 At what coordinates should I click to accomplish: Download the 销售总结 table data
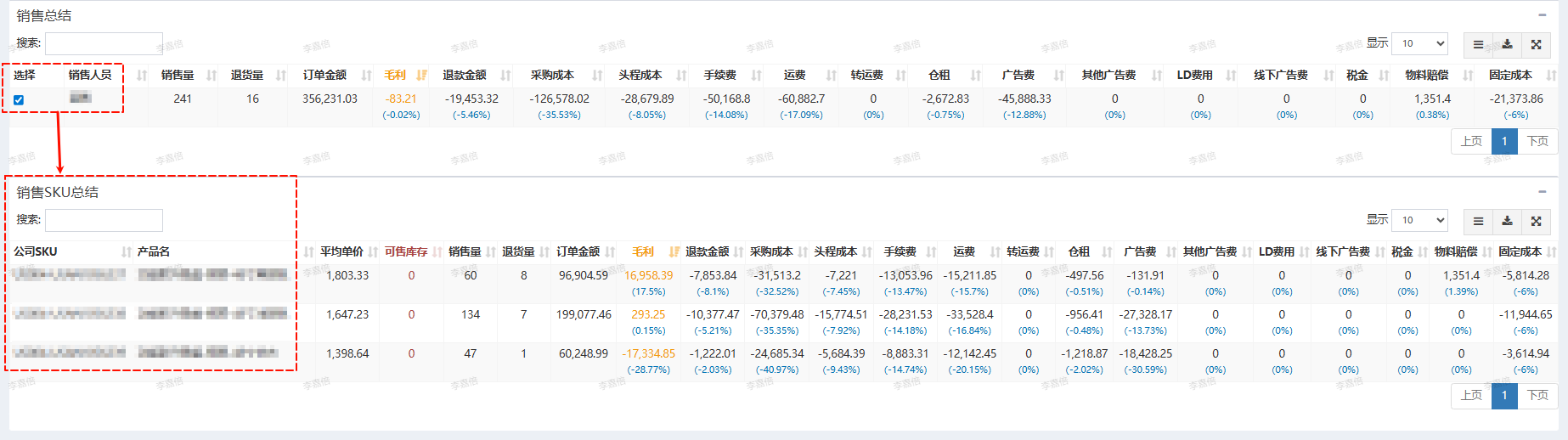point(1507,44)
